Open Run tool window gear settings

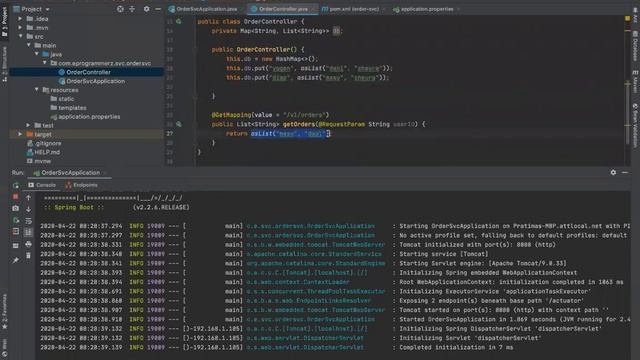point(613,173)
